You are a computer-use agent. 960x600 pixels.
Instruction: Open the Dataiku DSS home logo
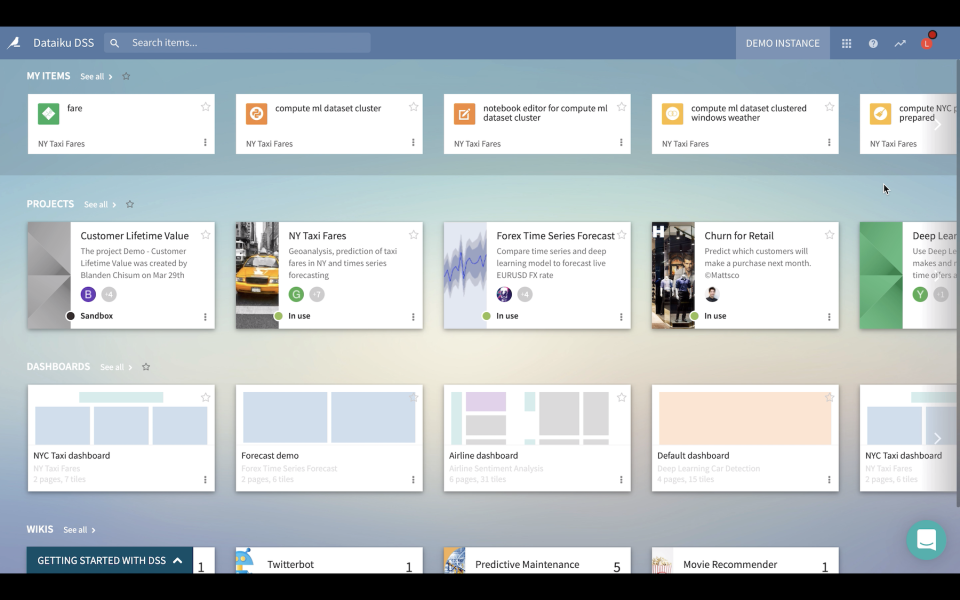(14, 43)
